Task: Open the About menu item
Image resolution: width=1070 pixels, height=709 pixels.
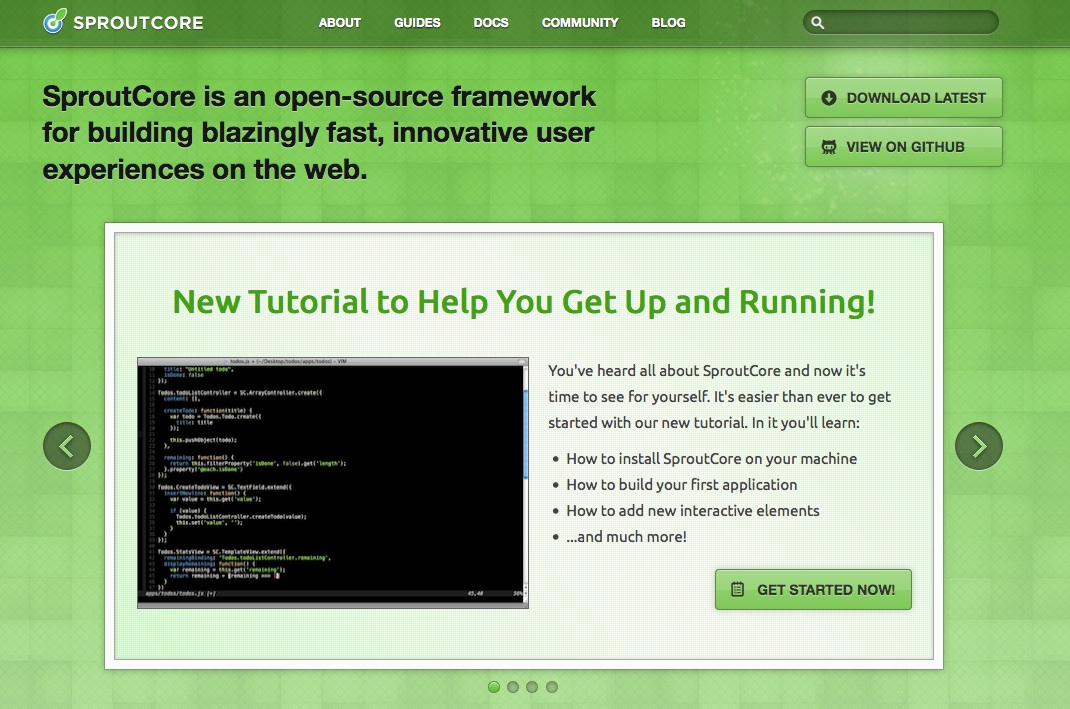Action: click(339, 22)
